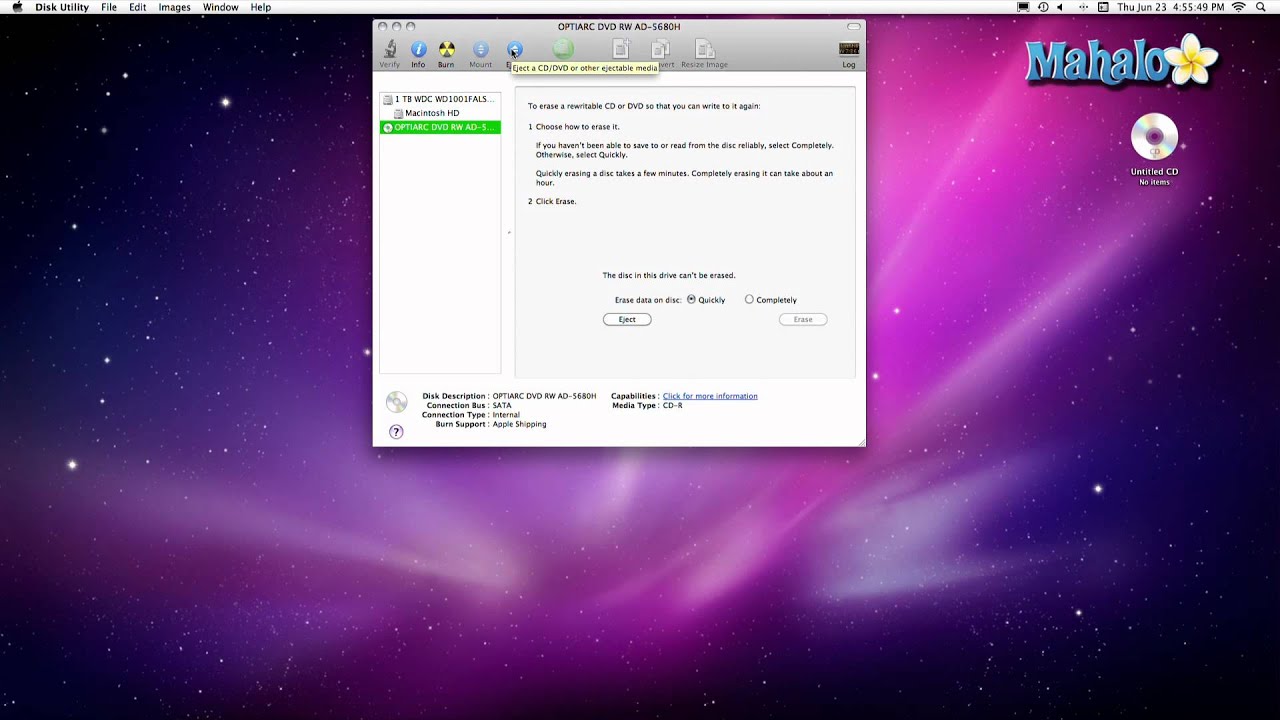Select the OPTIARC DVD RW drive in sidebar
The width and height of the screenshot is (1280, 720).
click(x=440, y=127)
